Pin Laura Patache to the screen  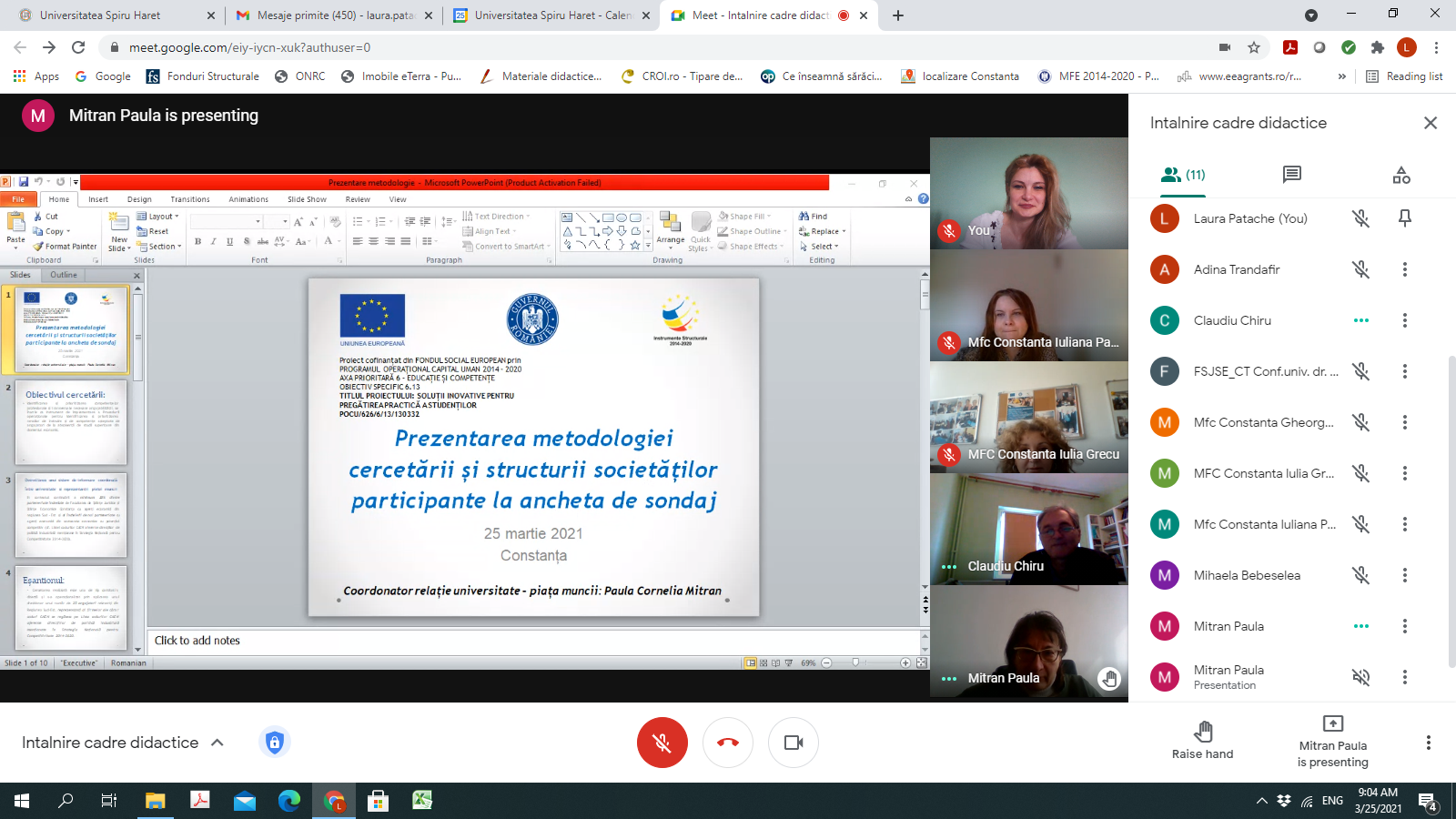(1405, 218)
